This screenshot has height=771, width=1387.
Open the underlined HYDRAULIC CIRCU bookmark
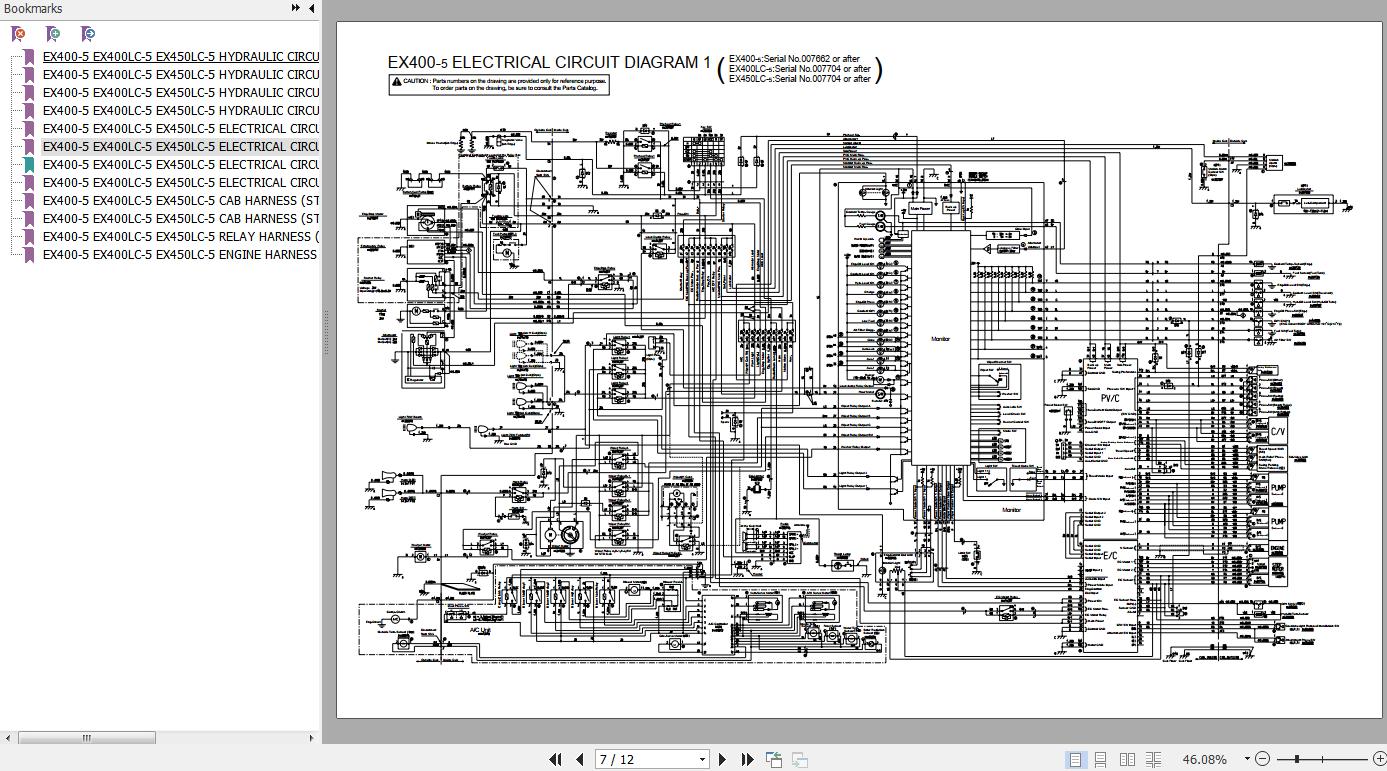tap(181, 57)
